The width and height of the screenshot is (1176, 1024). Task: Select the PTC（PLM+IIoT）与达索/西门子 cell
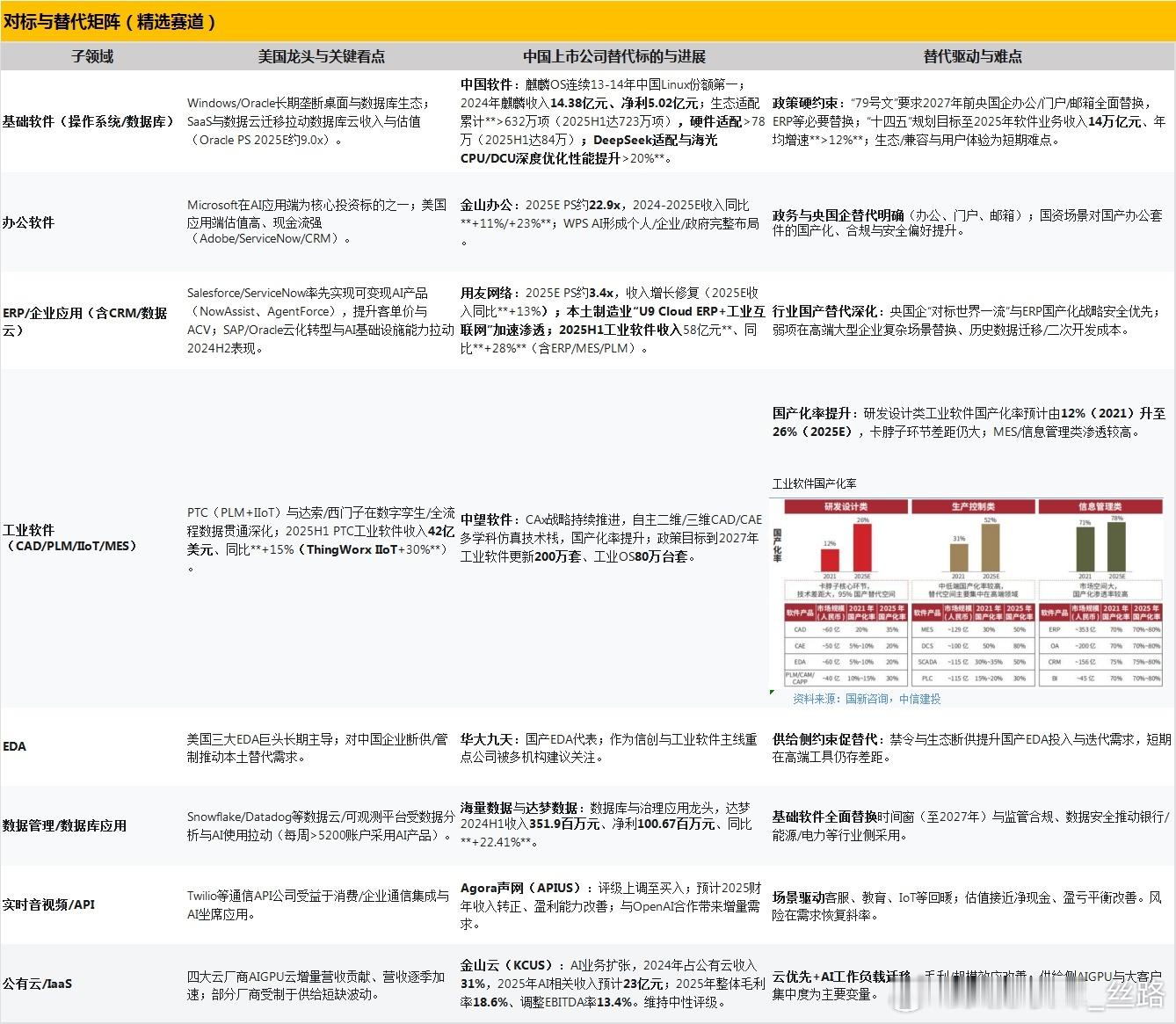(x=320, y=539)
